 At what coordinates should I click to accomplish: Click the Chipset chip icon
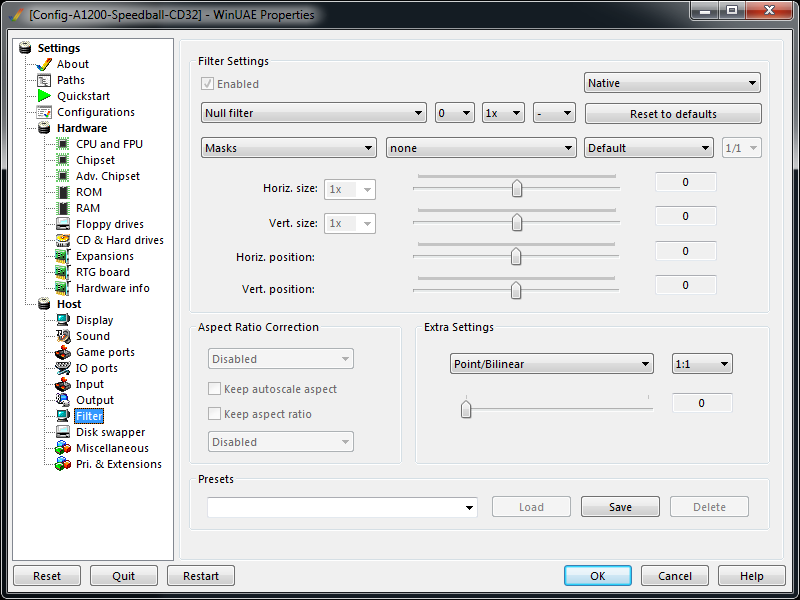click(x=63, y=160)
